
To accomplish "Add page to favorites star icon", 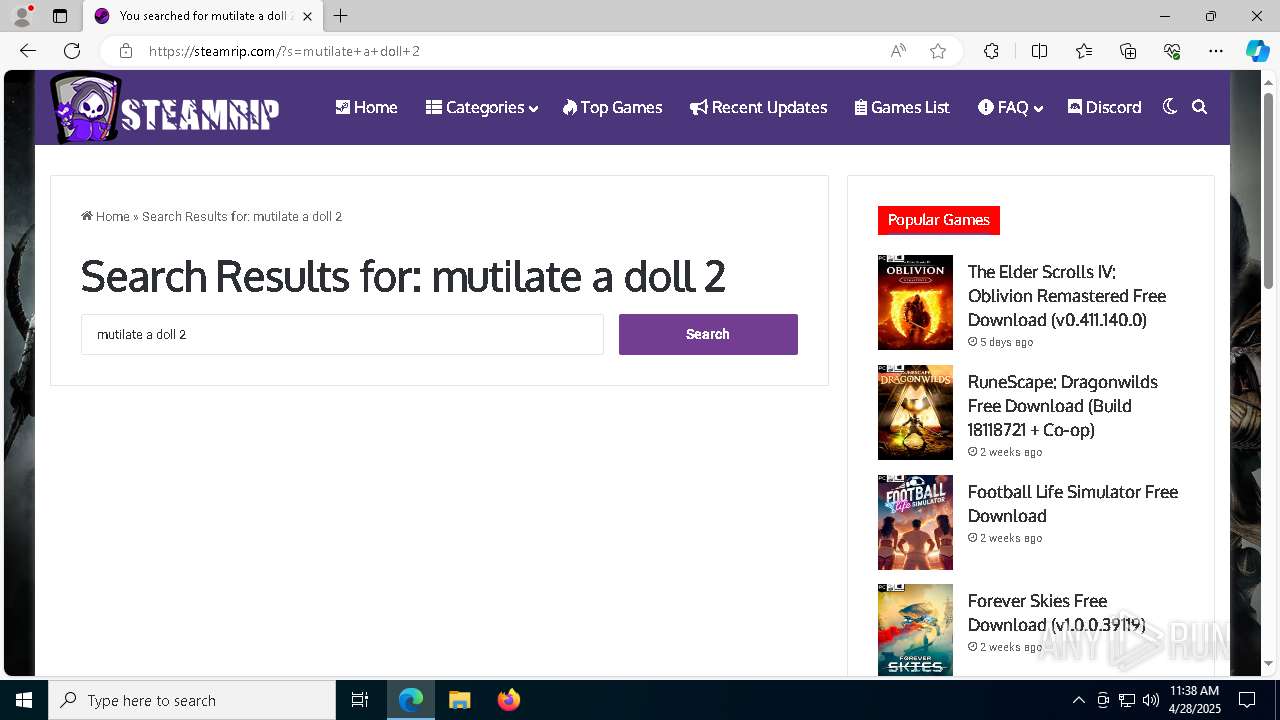I will point(938,51).
